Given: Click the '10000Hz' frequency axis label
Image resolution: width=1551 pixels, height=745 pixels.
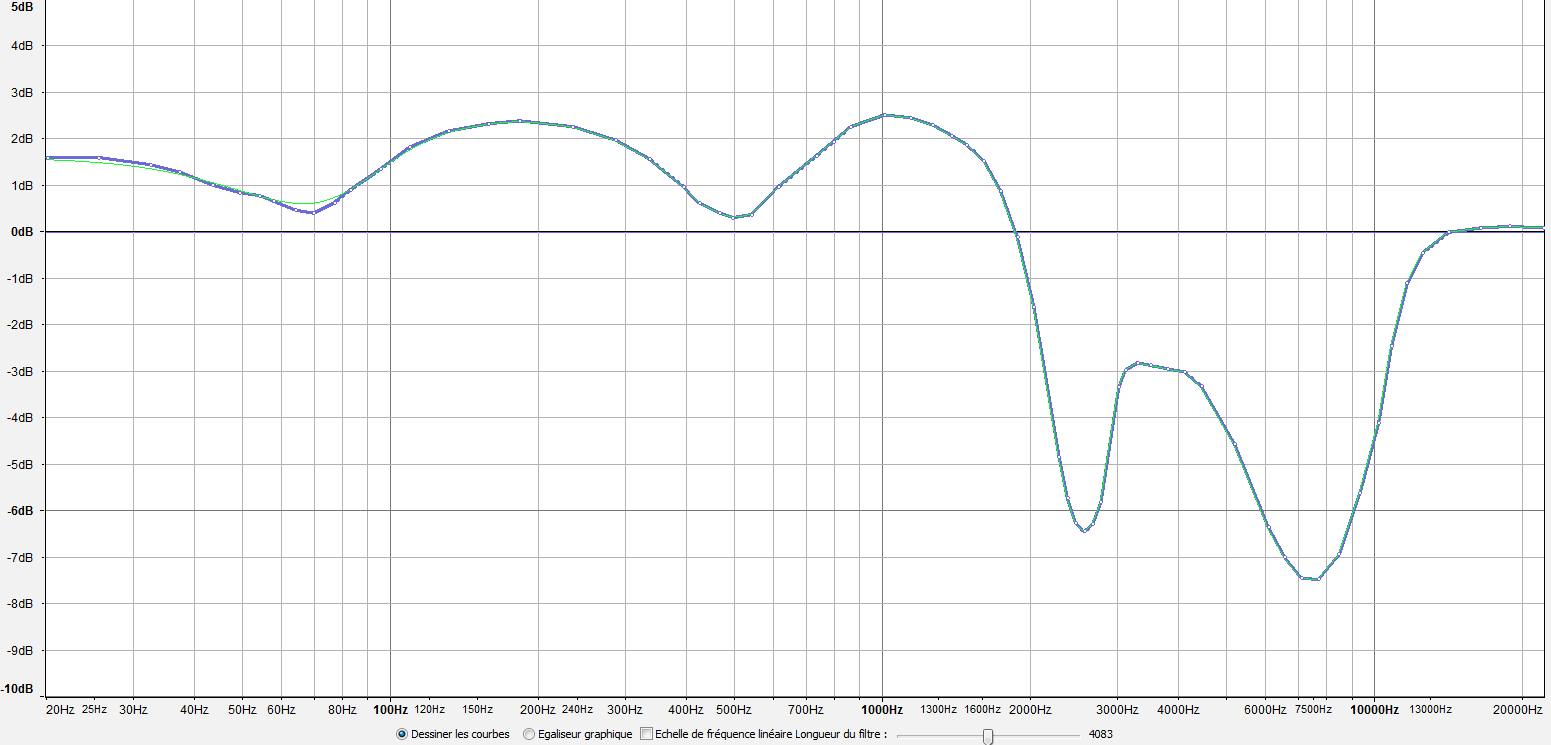Looking at the screenshot, I should point(1374,710).
